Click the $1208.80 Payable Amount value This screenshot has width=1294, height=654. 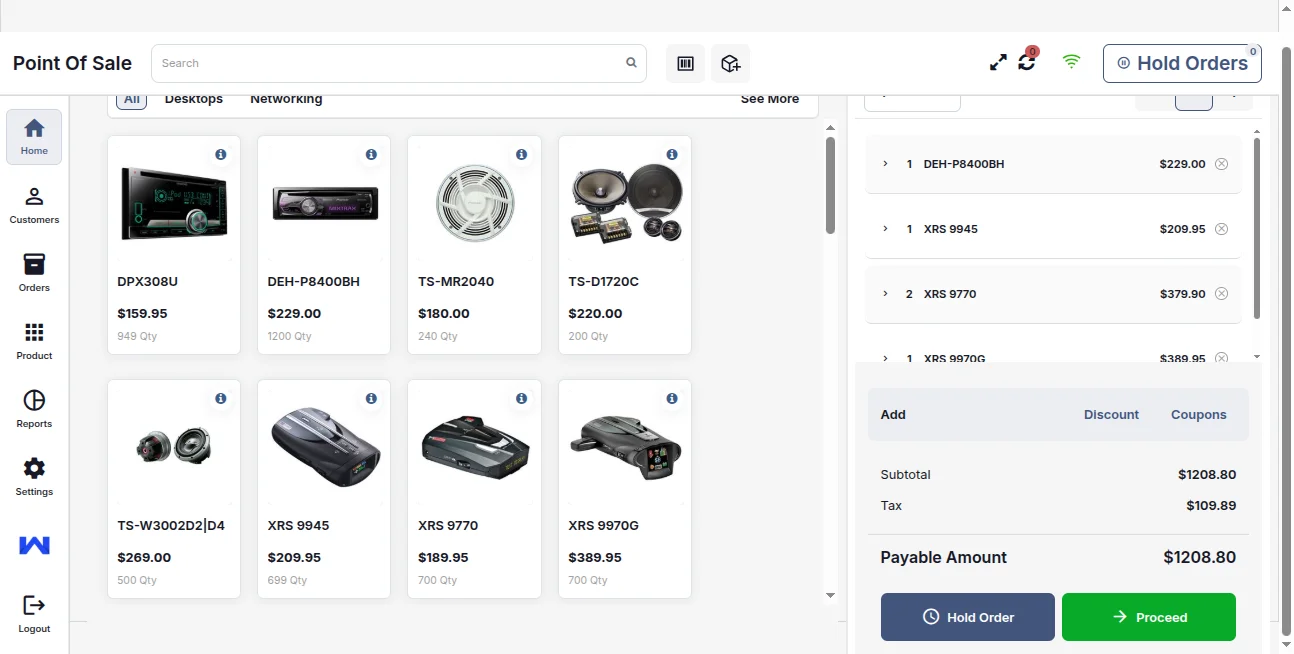(1199, 557)
